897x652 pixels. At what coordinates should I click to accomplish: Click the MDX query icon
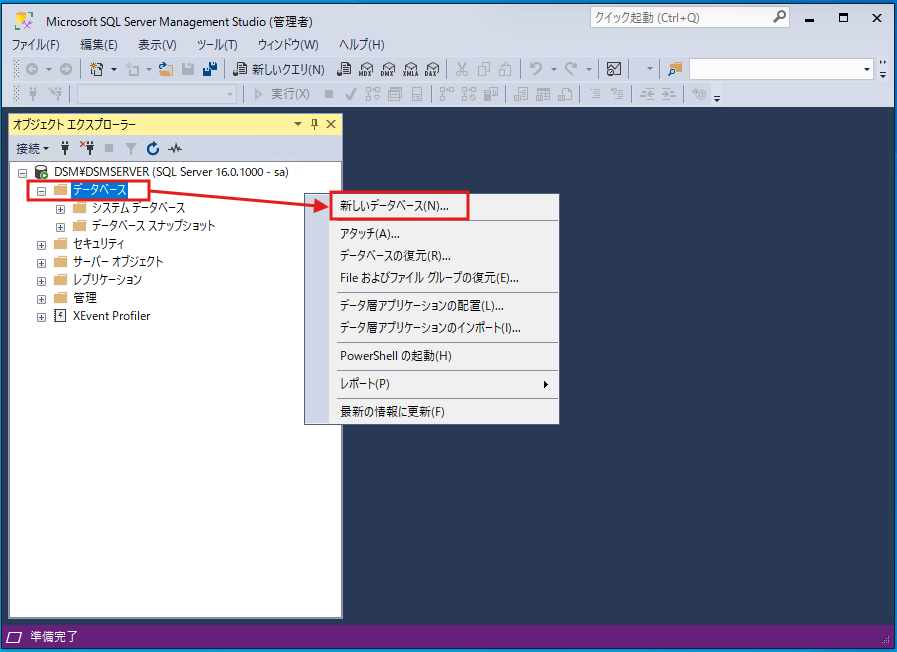(366, 69)
